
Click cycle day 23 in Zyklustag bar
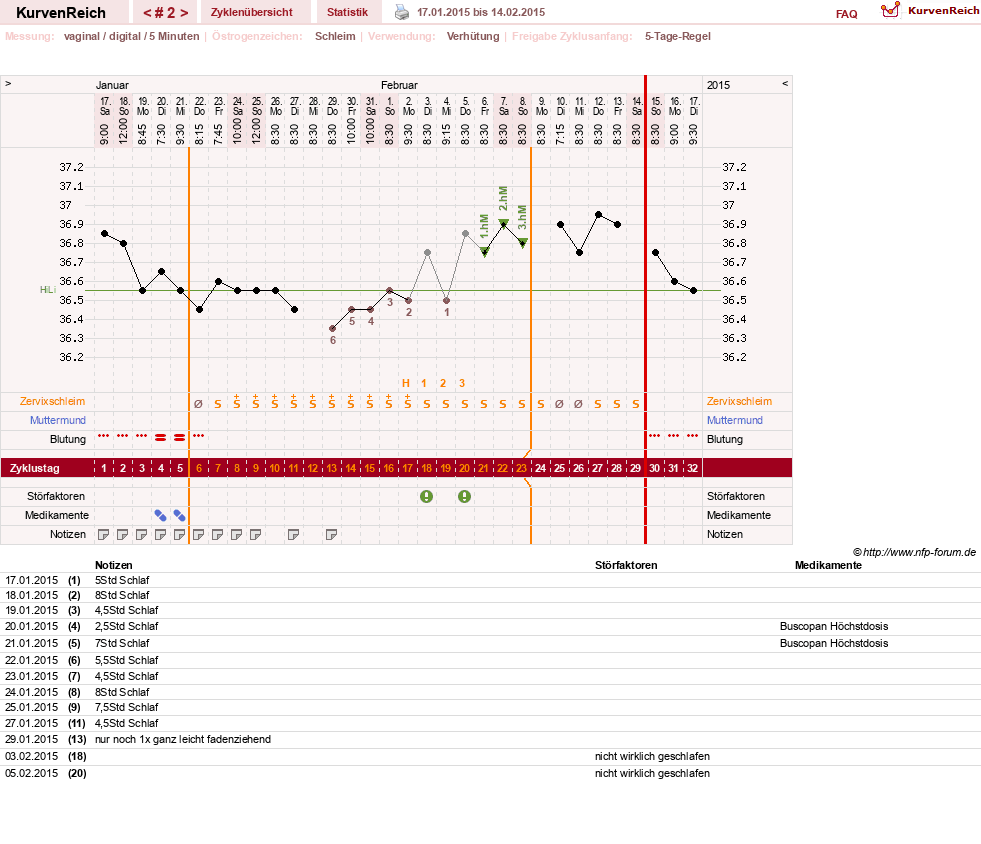pyautogui.click(x=521, y=468)
